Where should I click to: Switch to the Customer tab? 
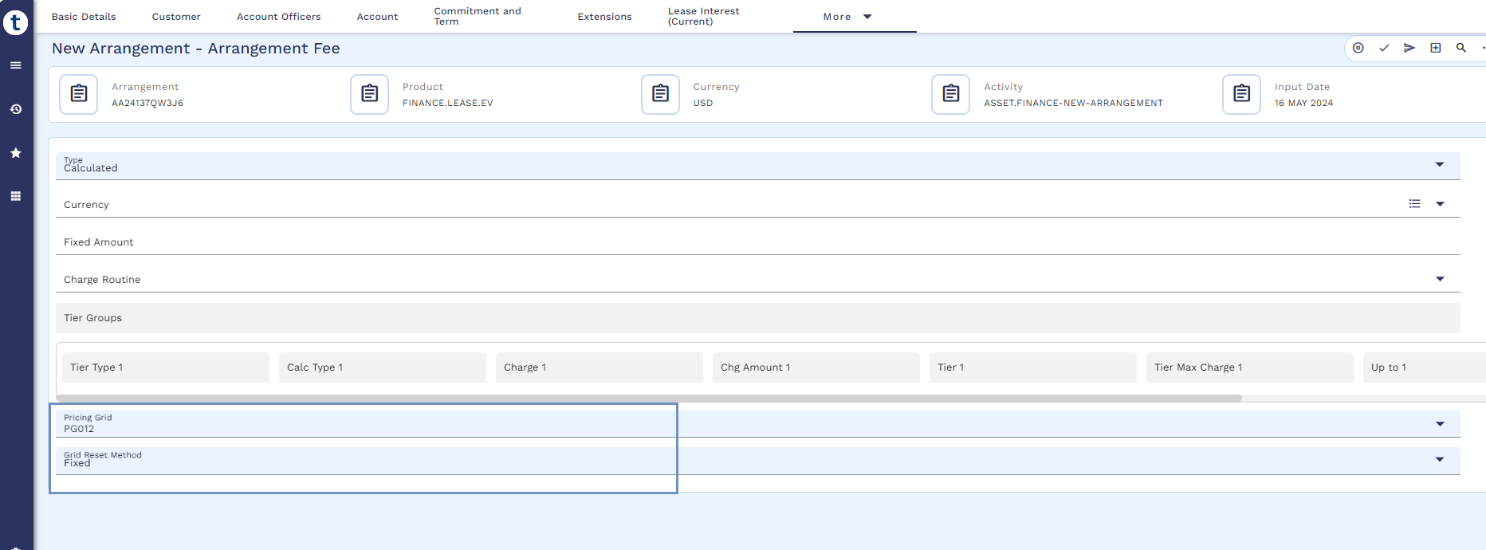pyautogui.click(x=176, y=17)
